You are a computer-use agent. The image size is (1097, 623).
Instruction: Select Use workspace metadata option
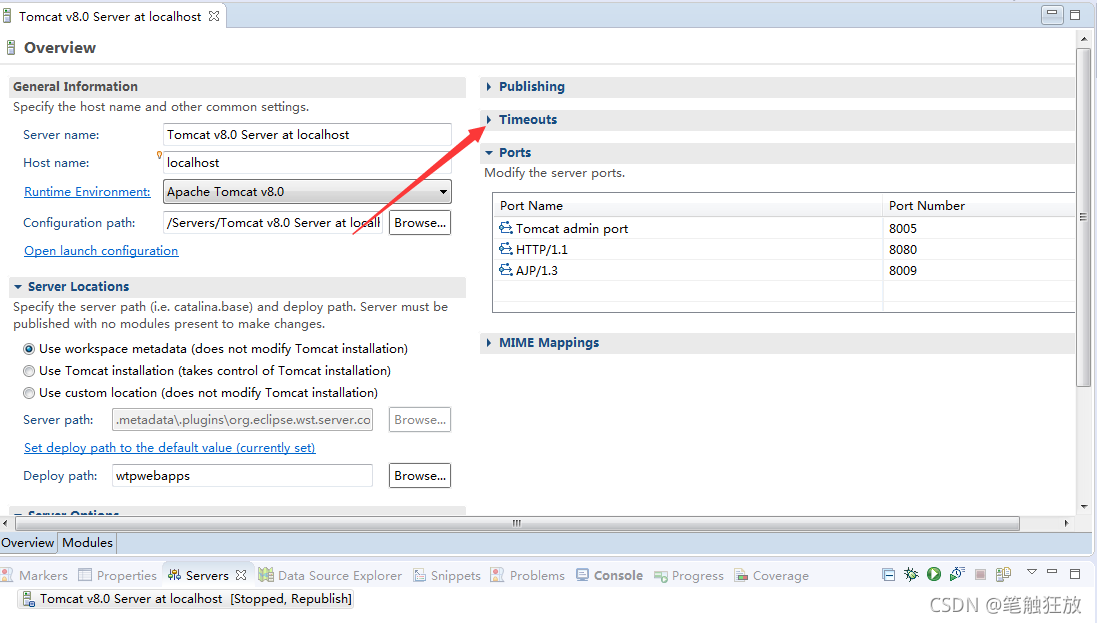coord(29,349)
